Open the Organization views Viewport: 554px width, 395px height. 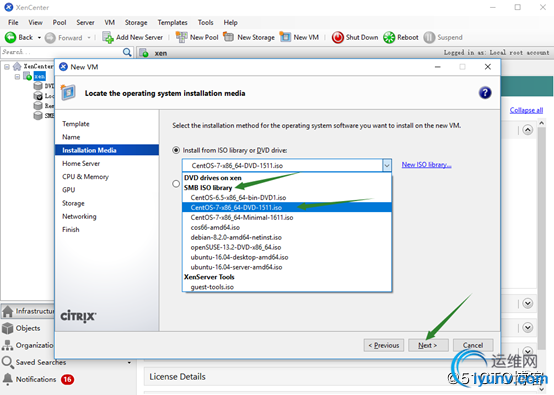pyautogui.click(x=28, y=345)
